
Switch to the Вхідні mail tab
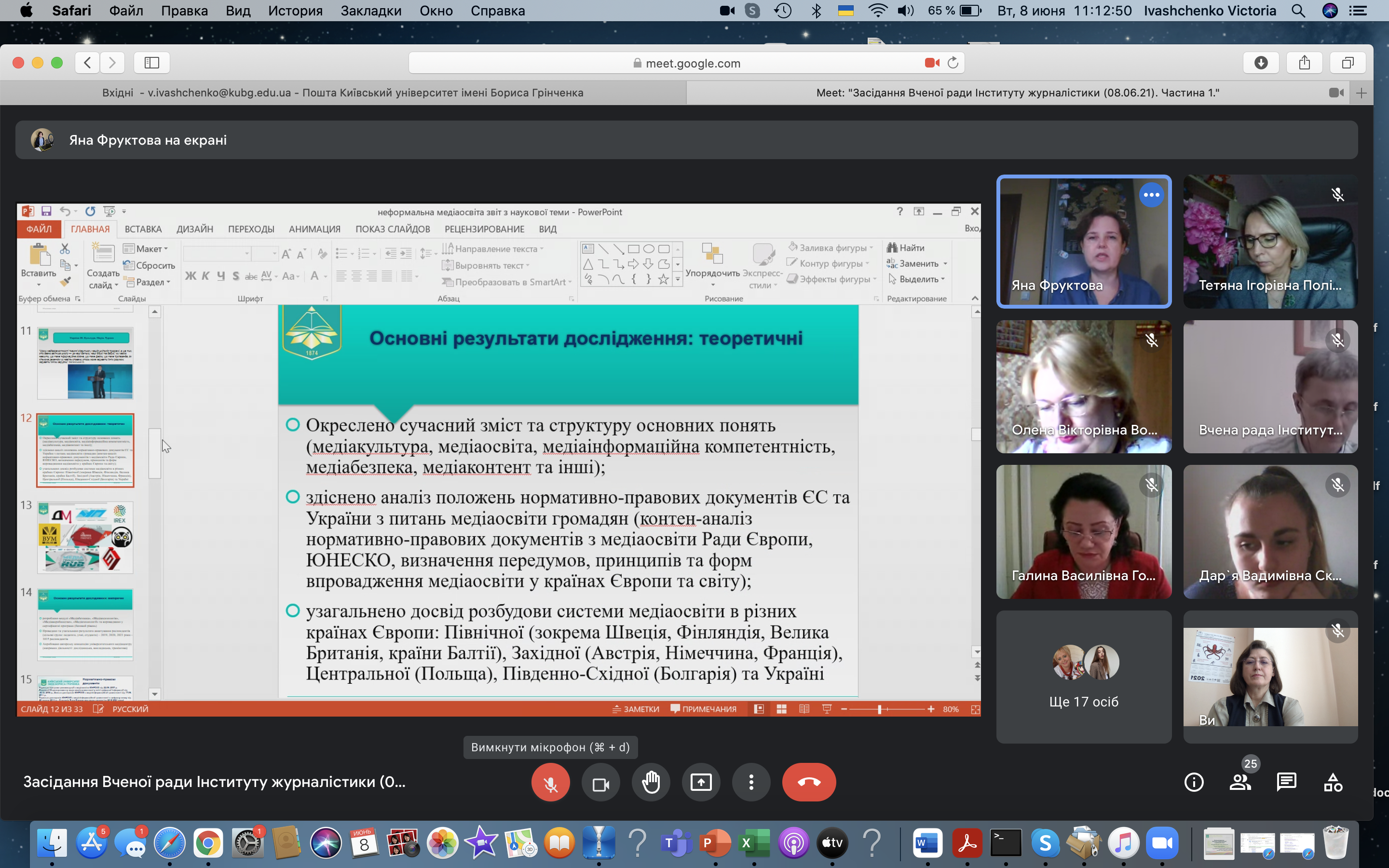[342, 93]
